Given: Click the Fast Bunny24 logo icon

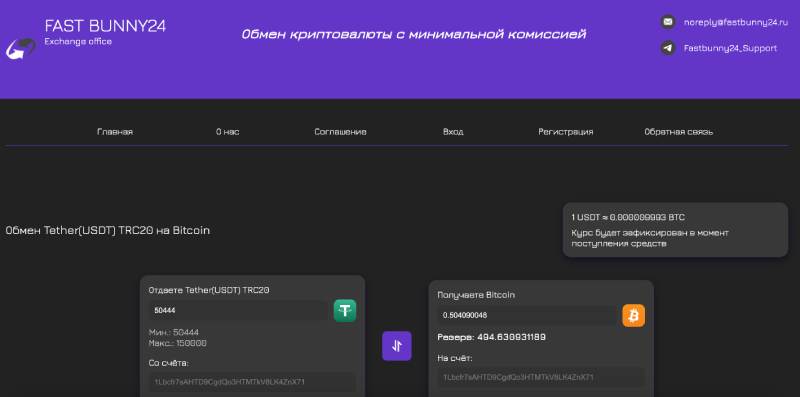Looking at the screenshot, I should click(21, 49).
